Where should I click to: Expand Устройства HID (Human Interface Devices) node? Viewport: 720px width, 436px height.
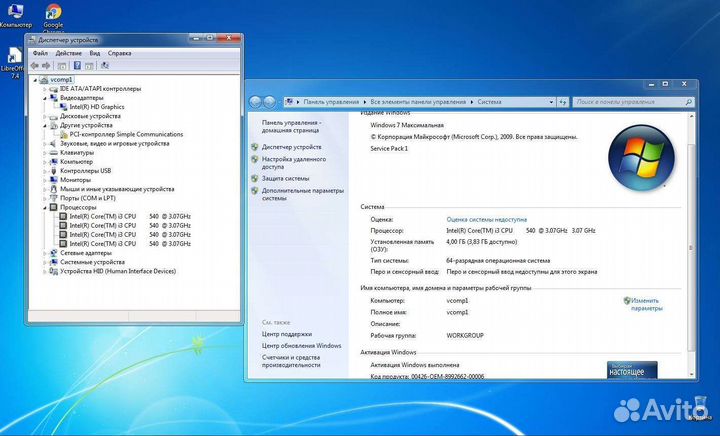[x=45, y=271]
